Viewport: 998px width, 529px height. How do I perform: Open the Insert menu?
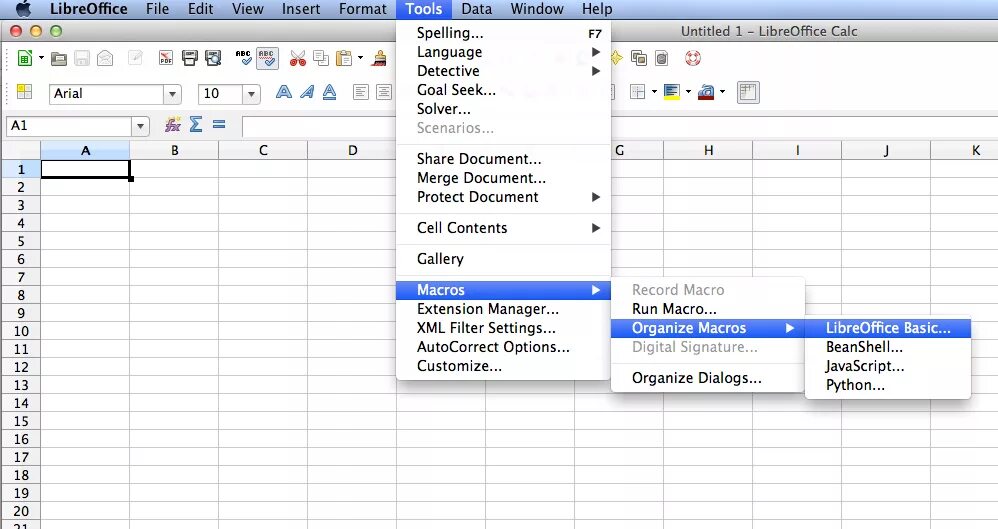point(301,9)
